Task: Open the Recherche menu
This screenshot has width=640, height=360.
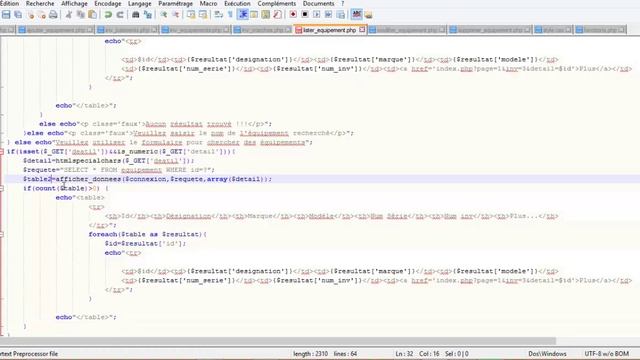Action: coord(40,3)
